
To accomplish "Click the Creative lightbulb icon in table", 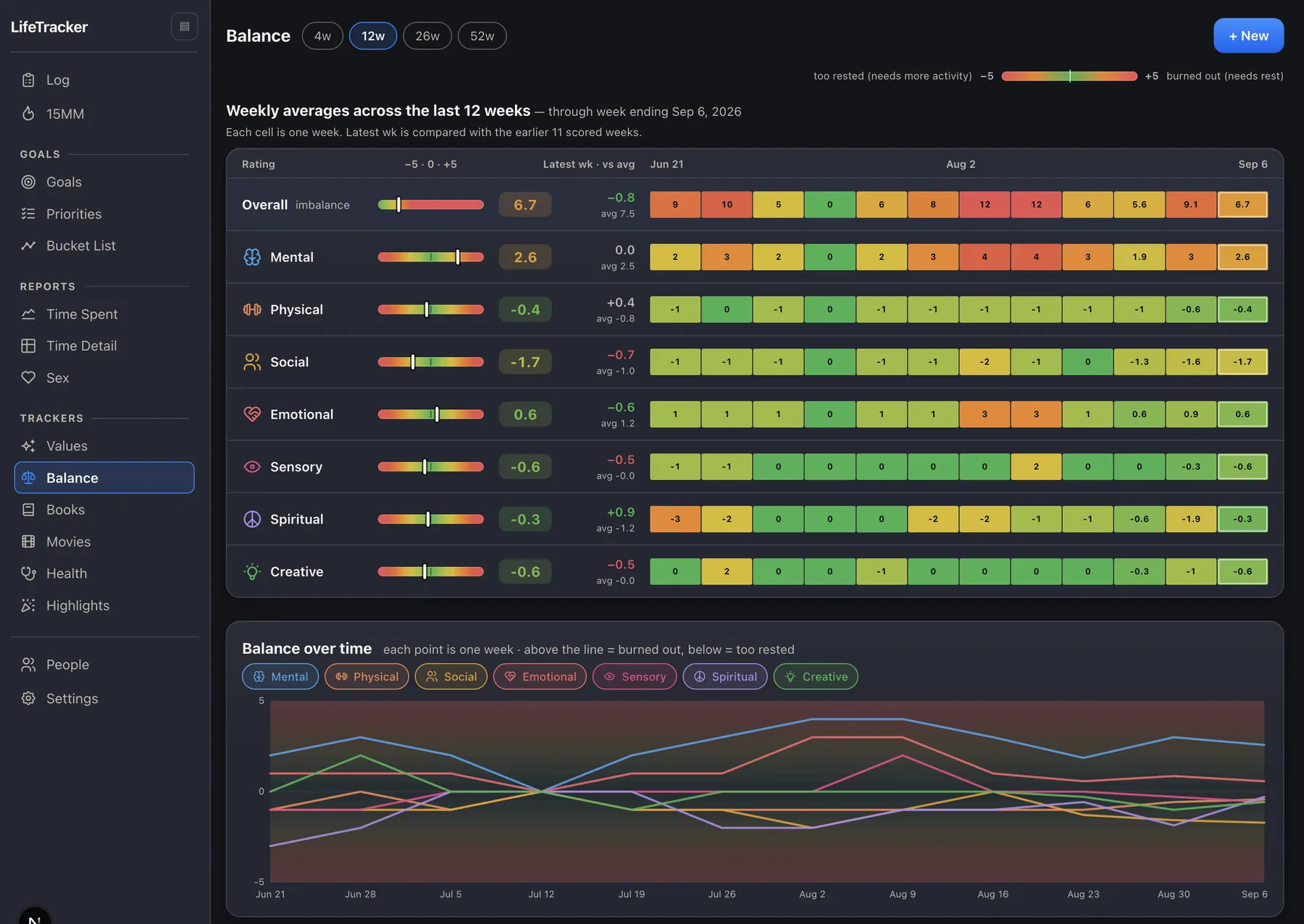I will click(x=252, y=571).
